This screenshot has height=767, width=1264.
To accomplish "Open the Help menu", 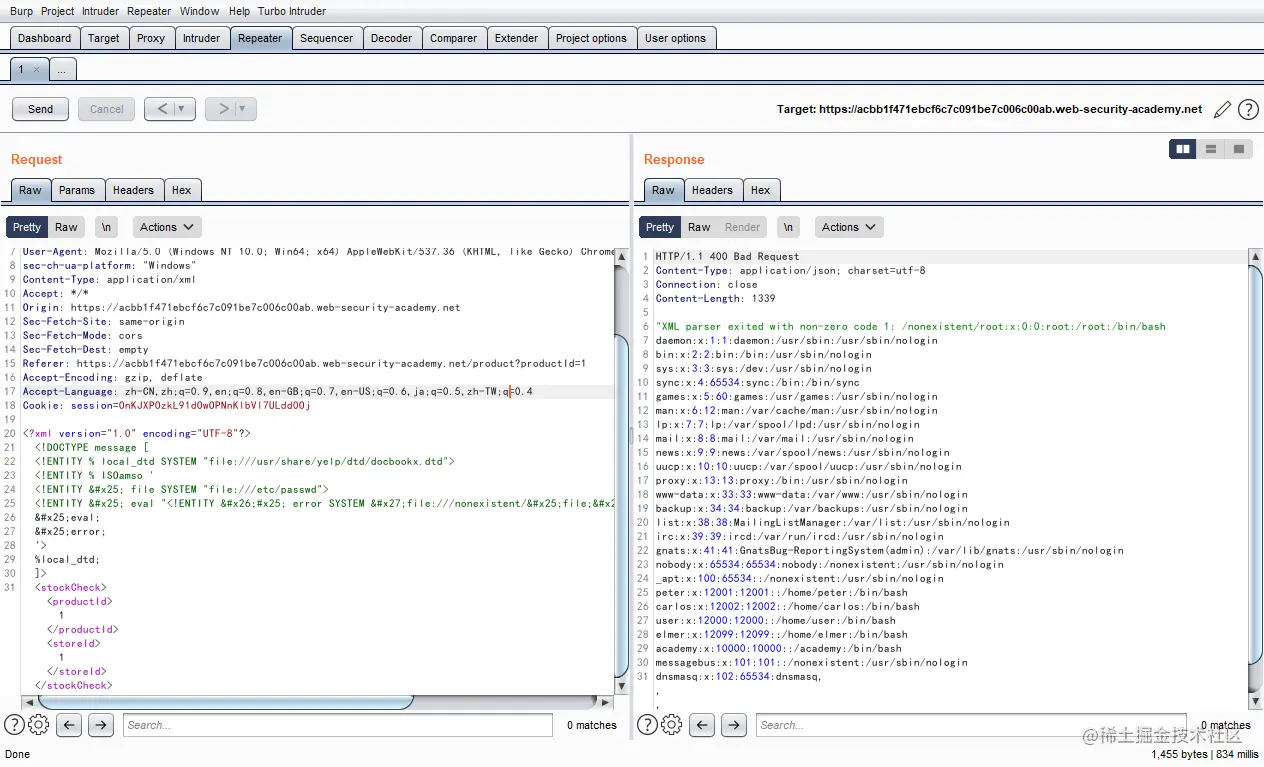I will 239,11.
